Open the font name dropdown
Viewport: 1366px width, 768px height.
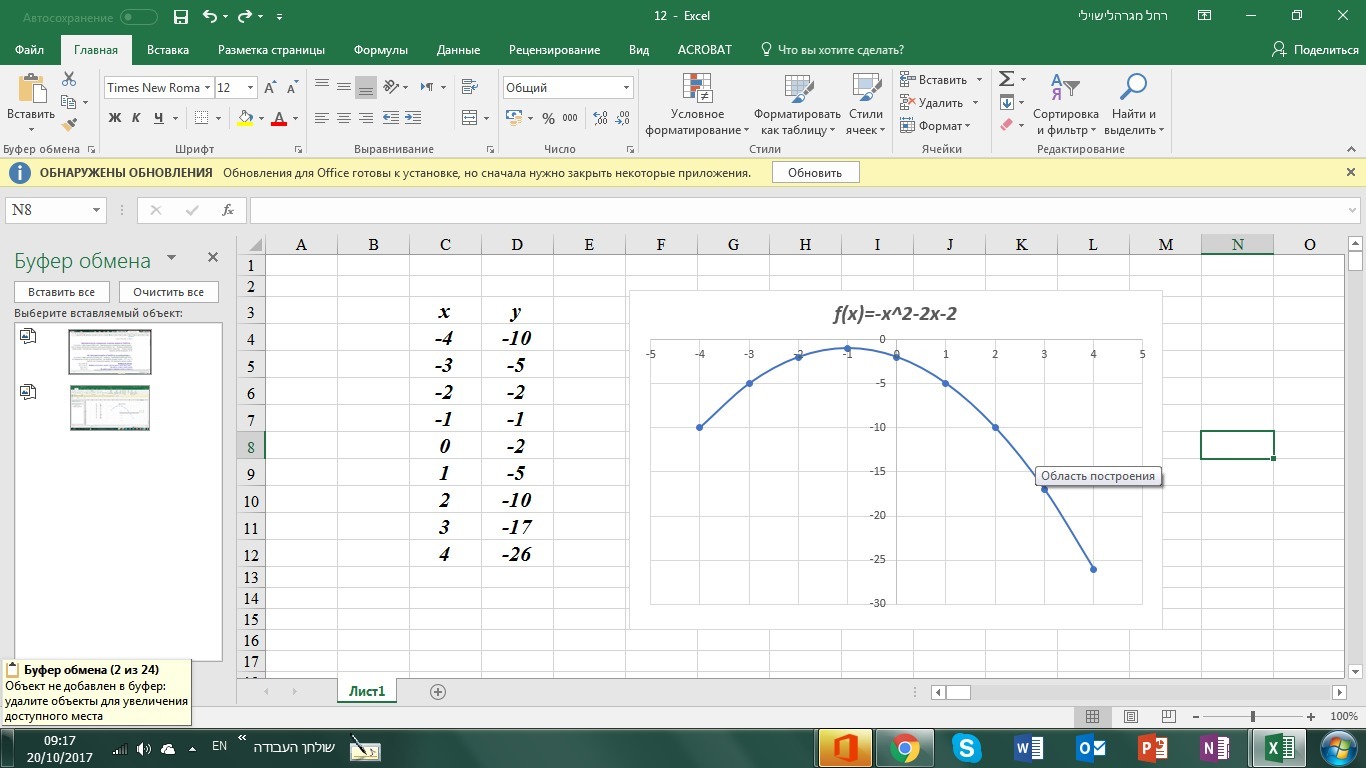tap(207, 88)
